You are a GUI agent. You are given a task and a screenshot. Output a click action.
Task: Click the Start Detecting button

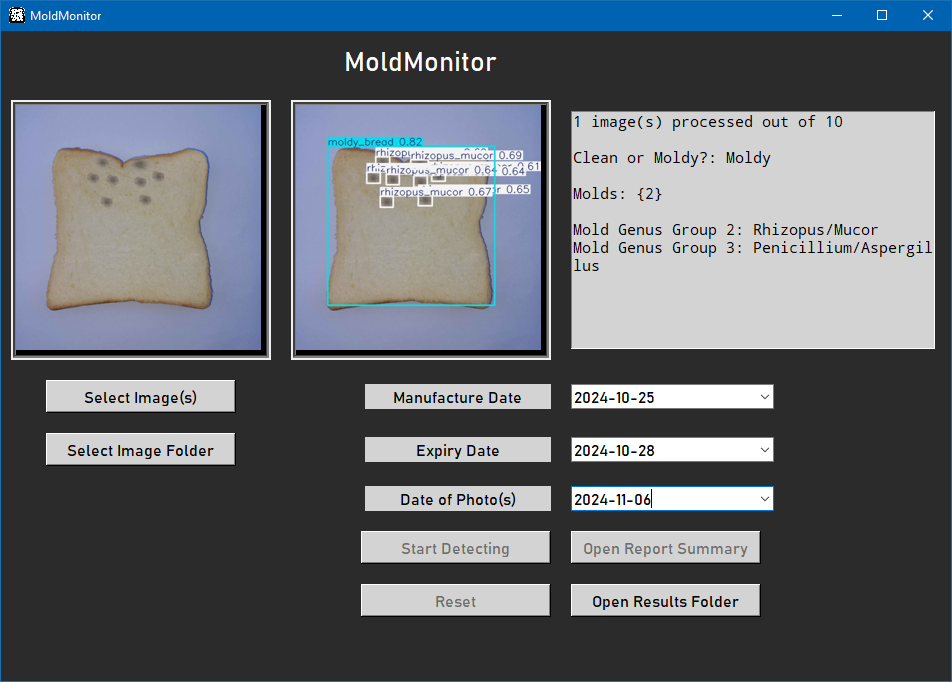455,548
